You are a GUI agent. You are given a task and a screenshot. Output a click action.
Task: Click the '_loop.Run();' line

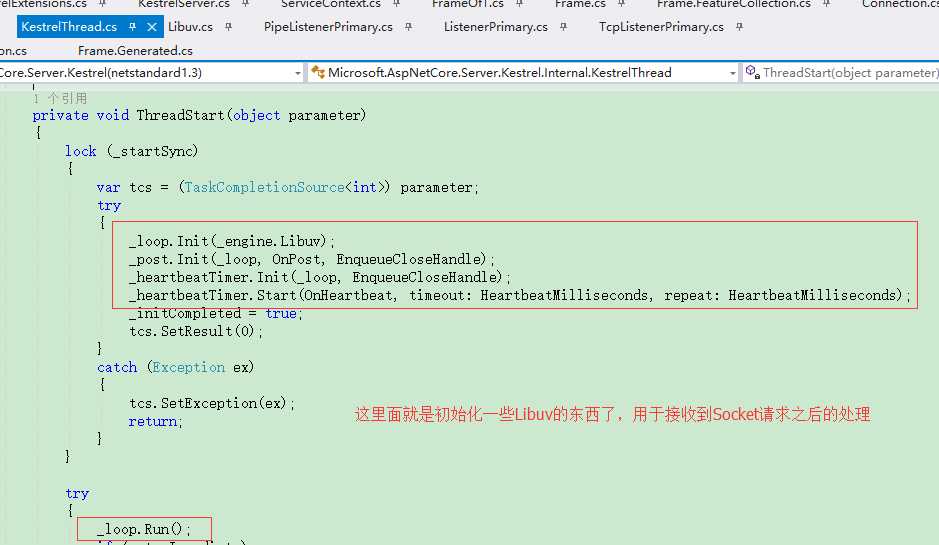pyautogui.click(x=144, y=529)
